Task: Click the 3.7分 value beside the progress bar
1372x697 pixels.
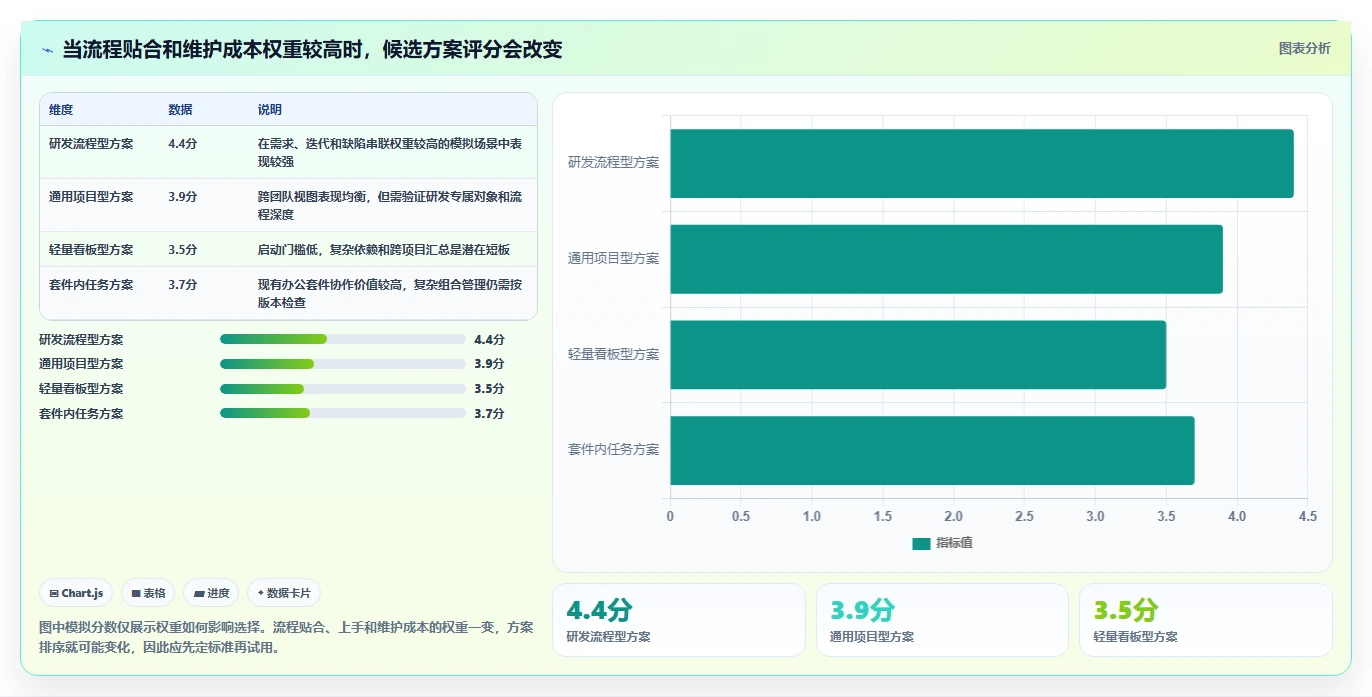Action: point(490,414)
